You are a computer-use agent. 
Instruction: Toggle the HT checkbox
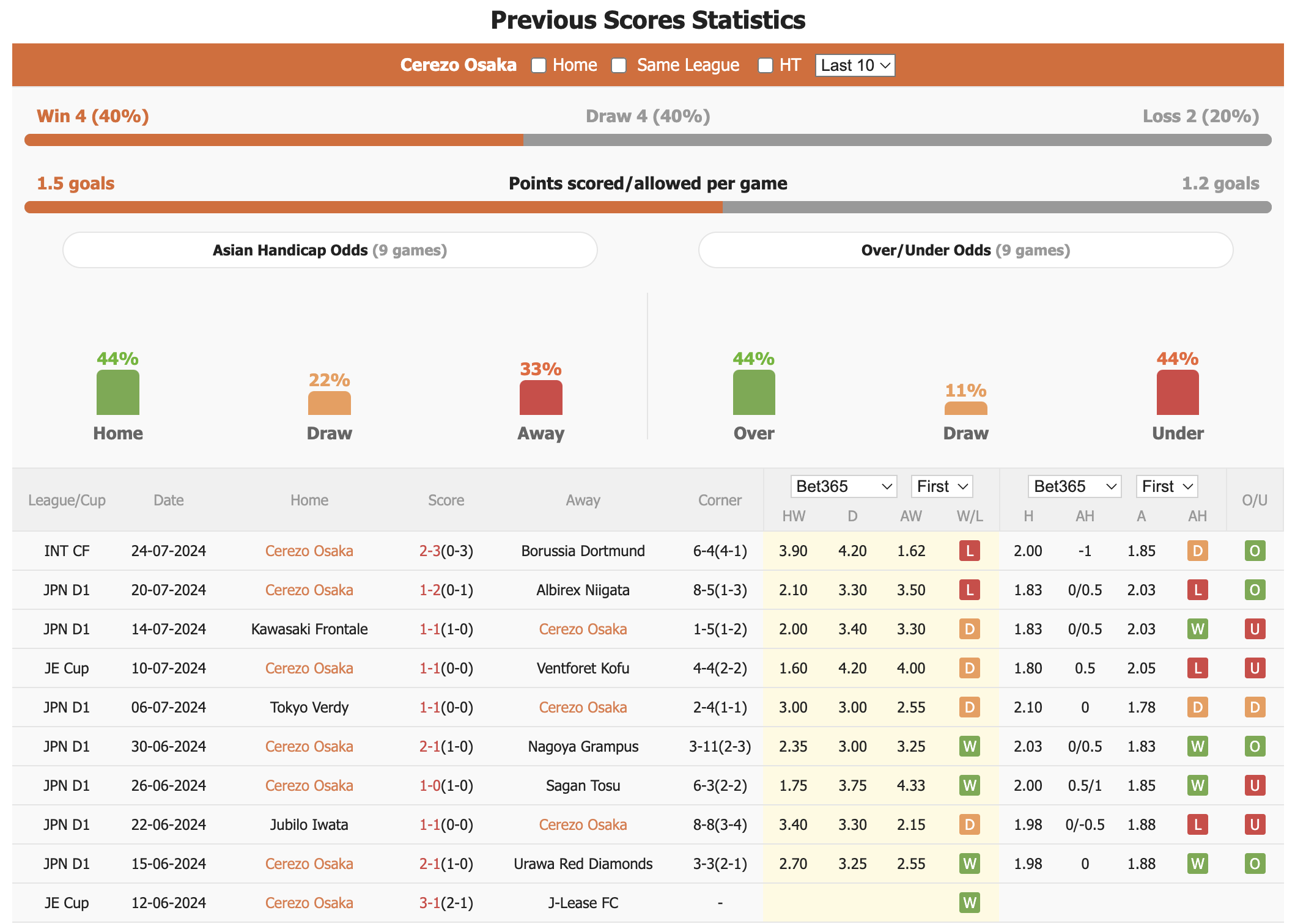pos(765,65)
